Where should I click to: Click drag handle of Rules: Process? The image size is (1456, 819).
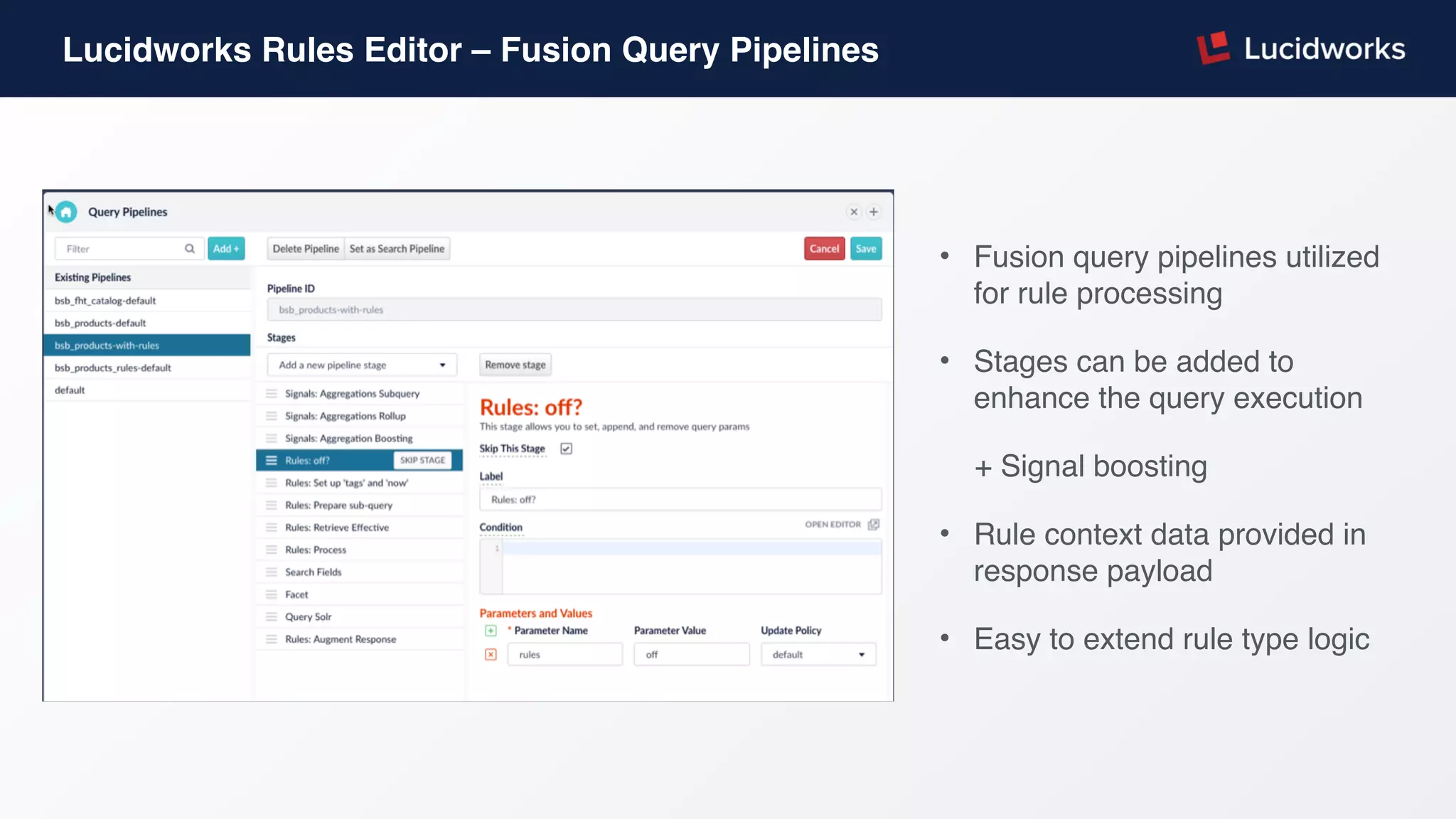pos(272,550)
